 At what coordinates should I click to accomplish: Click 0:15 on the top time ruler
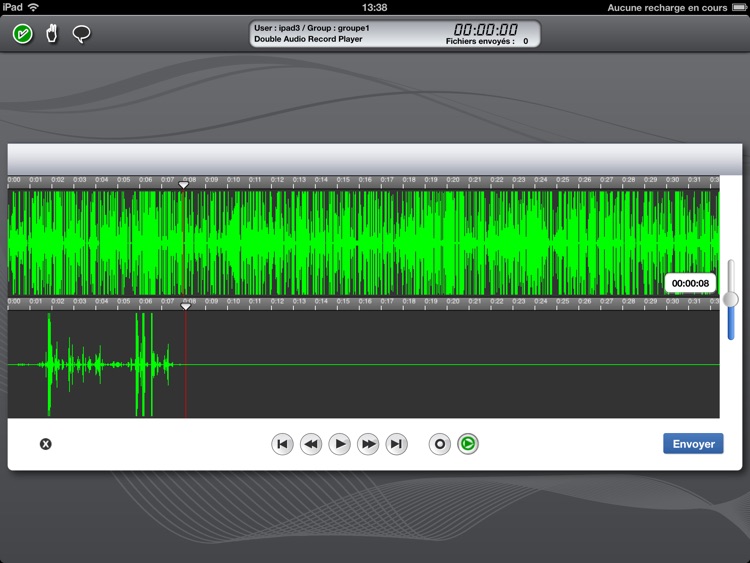(x=343, y=180)
